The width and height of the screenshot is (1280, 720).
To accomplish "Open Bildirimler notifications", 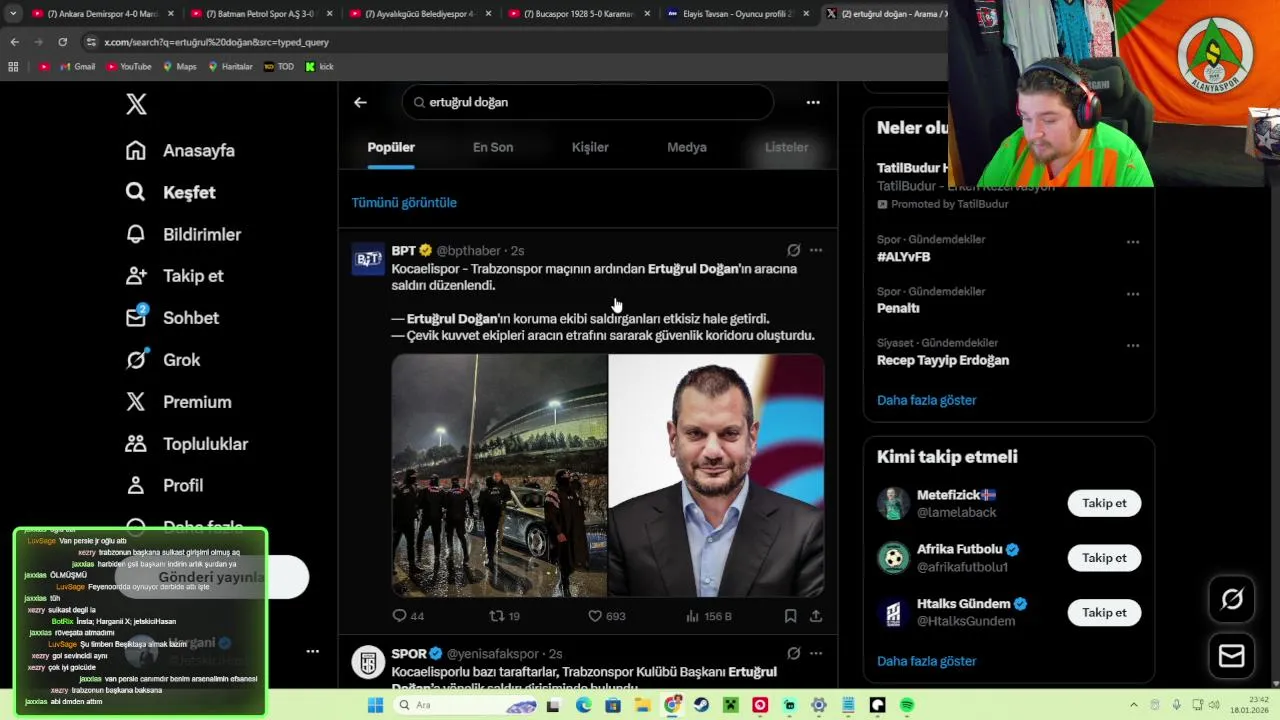I will tap(183, 234).
